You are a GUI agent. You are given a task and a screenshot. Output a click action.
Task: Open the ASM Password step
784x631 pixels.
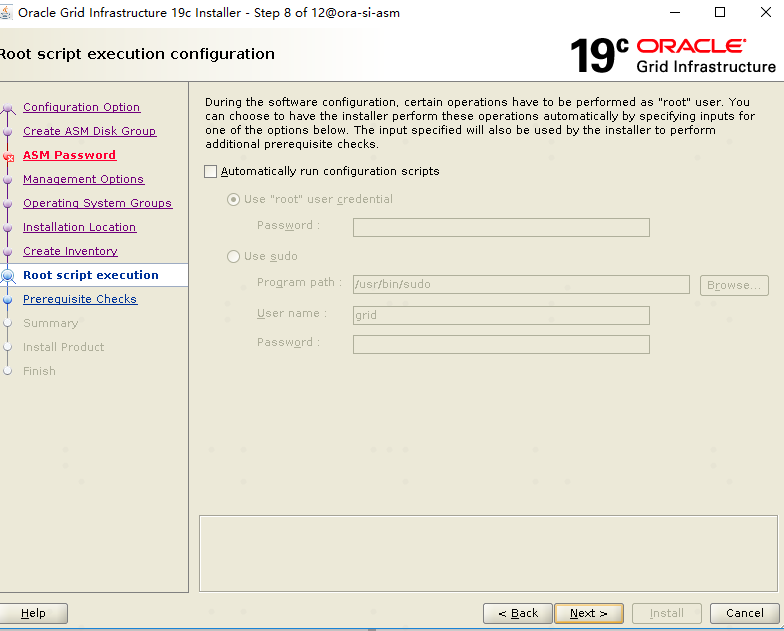70,155
